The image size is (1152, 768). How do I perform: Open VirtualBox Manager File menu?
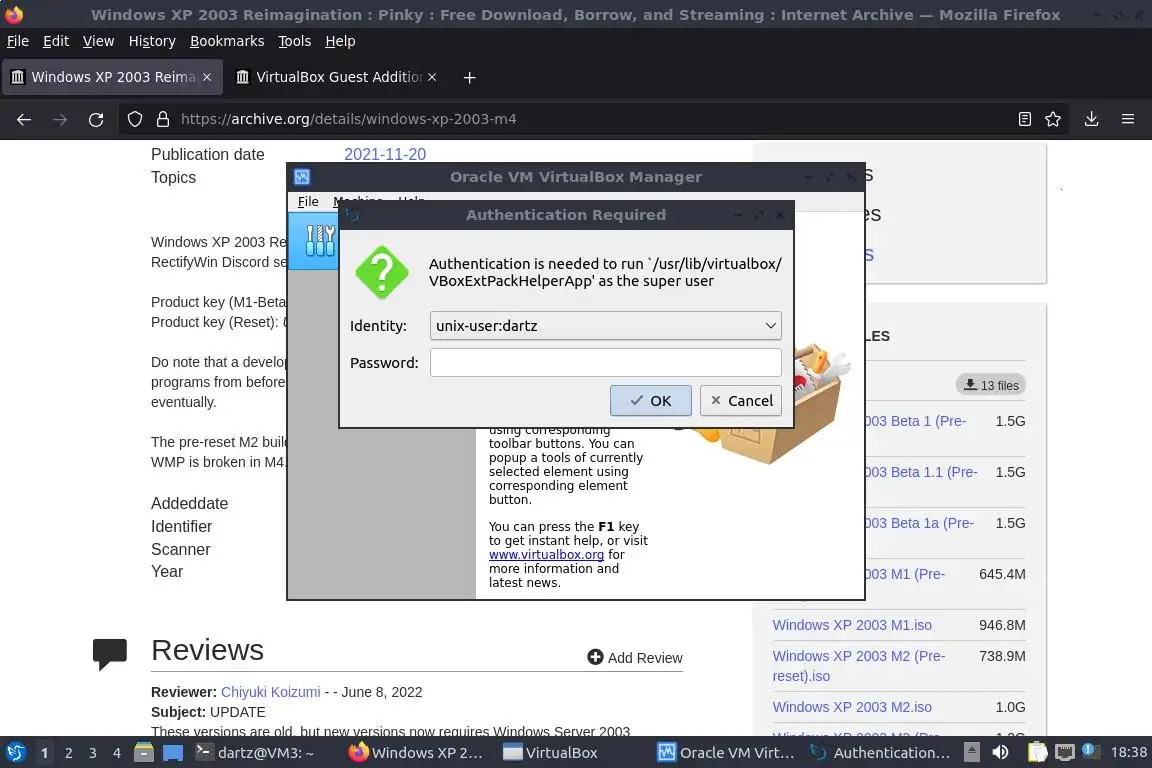click(x=308, y=201)
